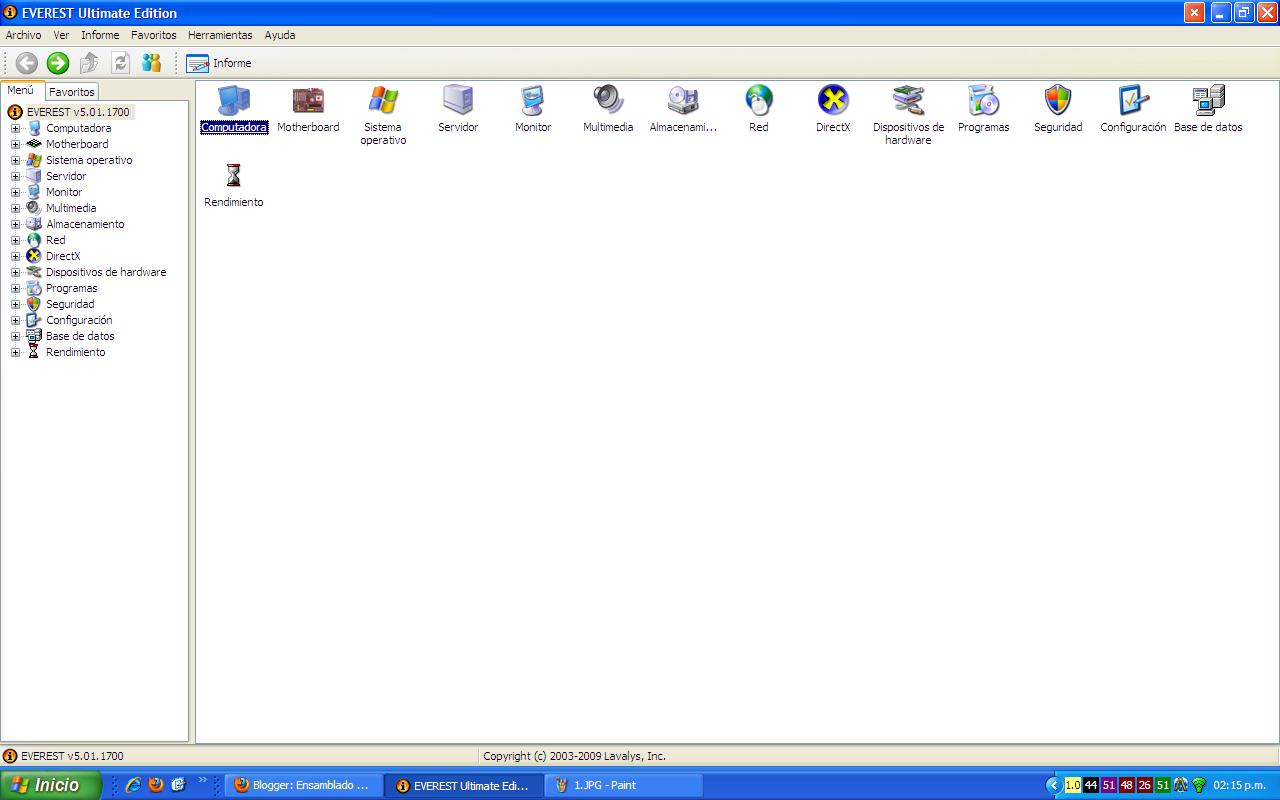This screenshot has width=1280, height=800.
Task: Expand the Dispositivos de hardware tree node
Action: [15, 272]
